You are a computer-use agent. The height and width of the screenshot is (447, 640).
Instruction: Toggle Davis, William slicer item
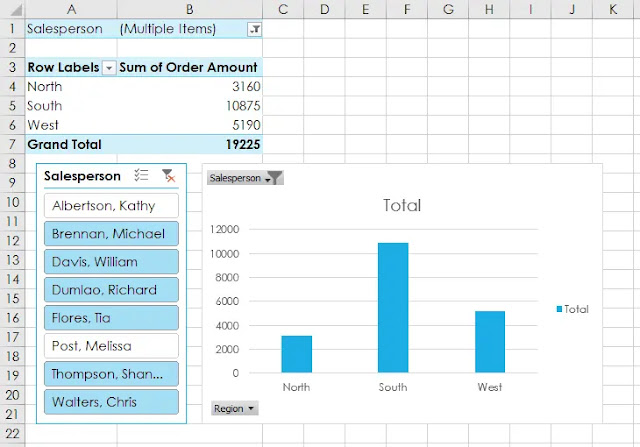[111, 262]
